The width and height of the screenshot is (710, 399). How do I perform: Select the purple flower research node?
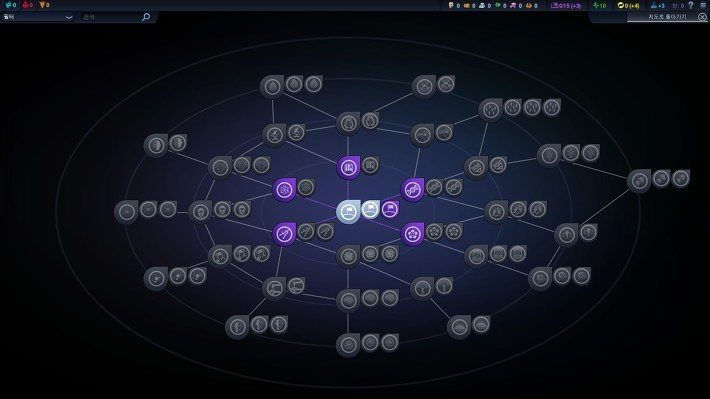412,234
